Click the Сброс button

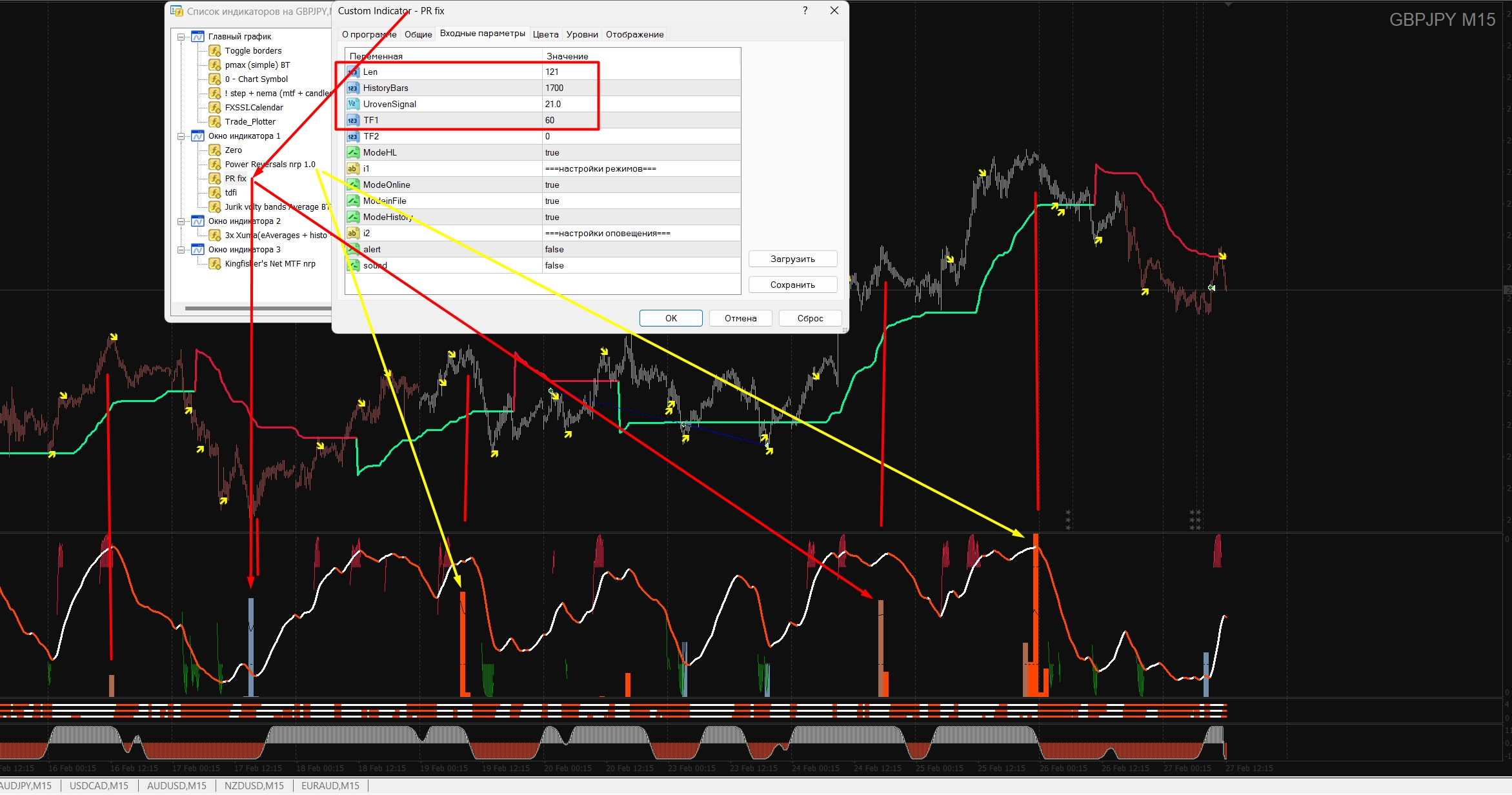[x=810, y=319]
